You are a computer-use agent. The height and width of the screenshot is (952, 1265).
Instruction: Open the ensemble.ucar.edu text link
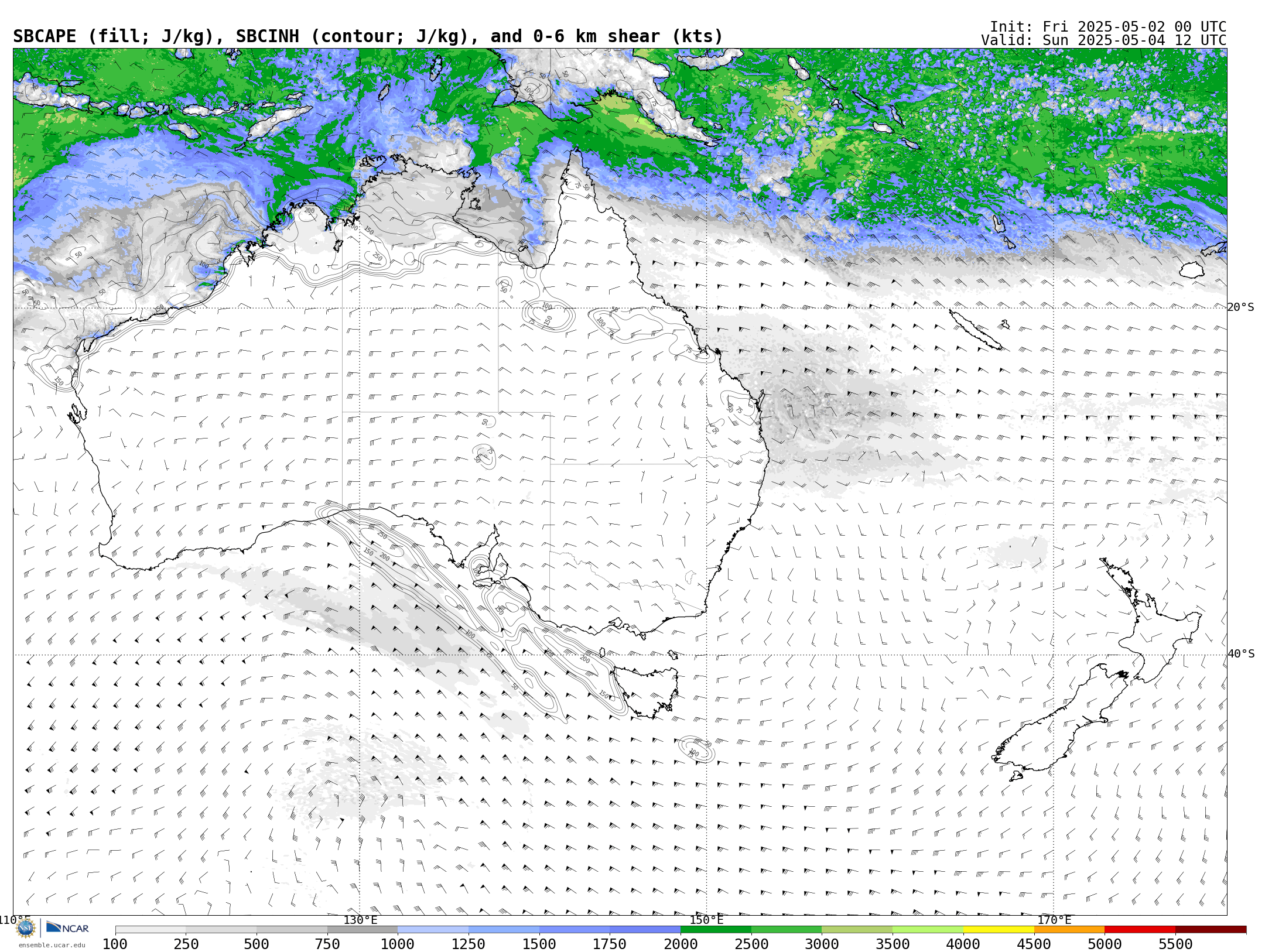[x=52, y=945]
